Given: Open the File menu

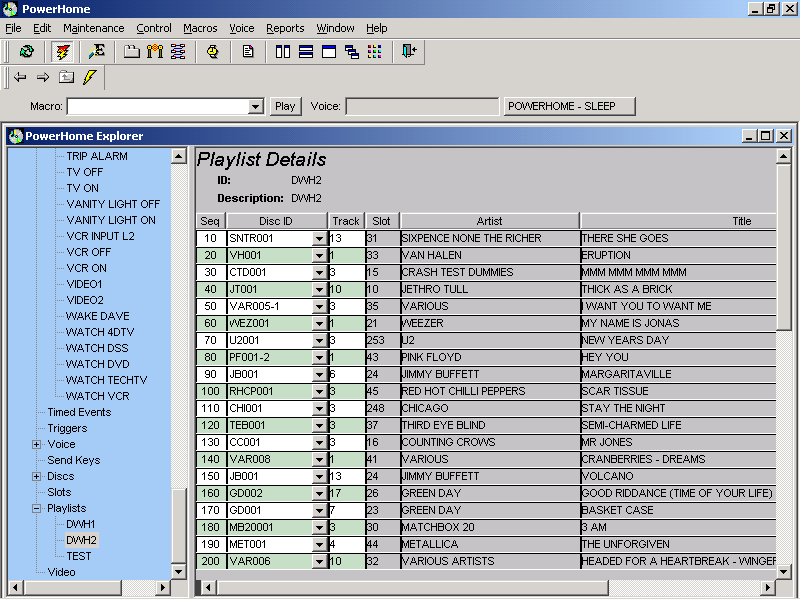Looking at the screenshot, I should [x=13, y=28].
